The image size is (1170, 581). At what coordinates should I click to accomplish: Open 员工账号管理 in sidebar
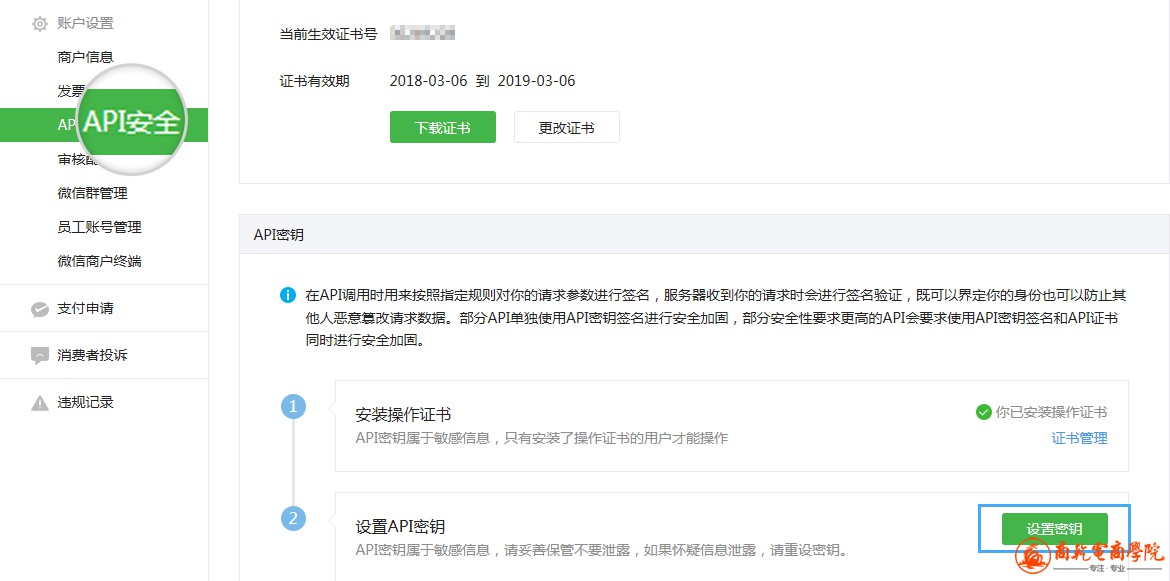(99, 227)
